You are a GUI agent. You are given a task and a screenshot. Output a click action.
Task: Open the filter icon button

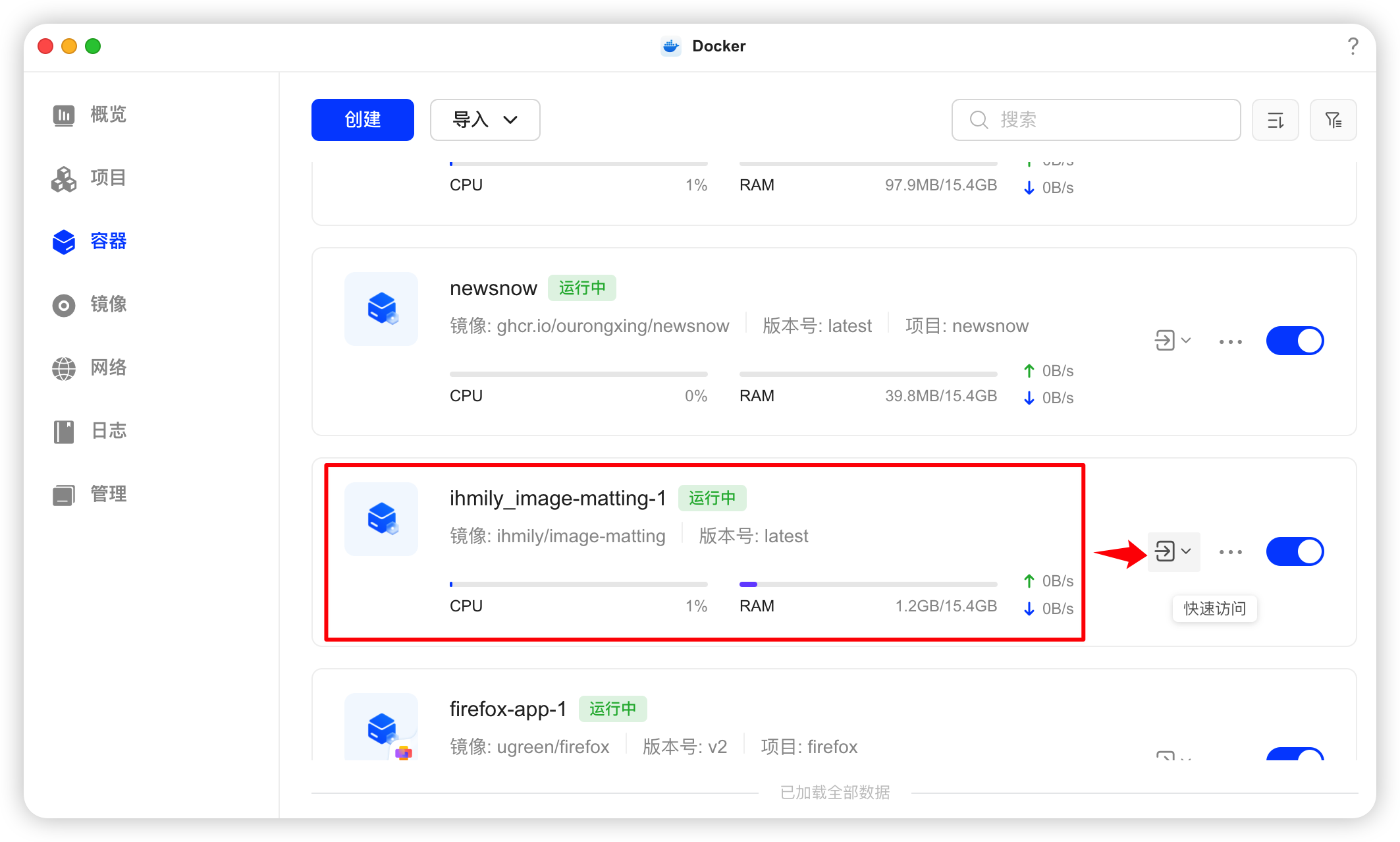pyautogui.click(x=1333, y=120)
